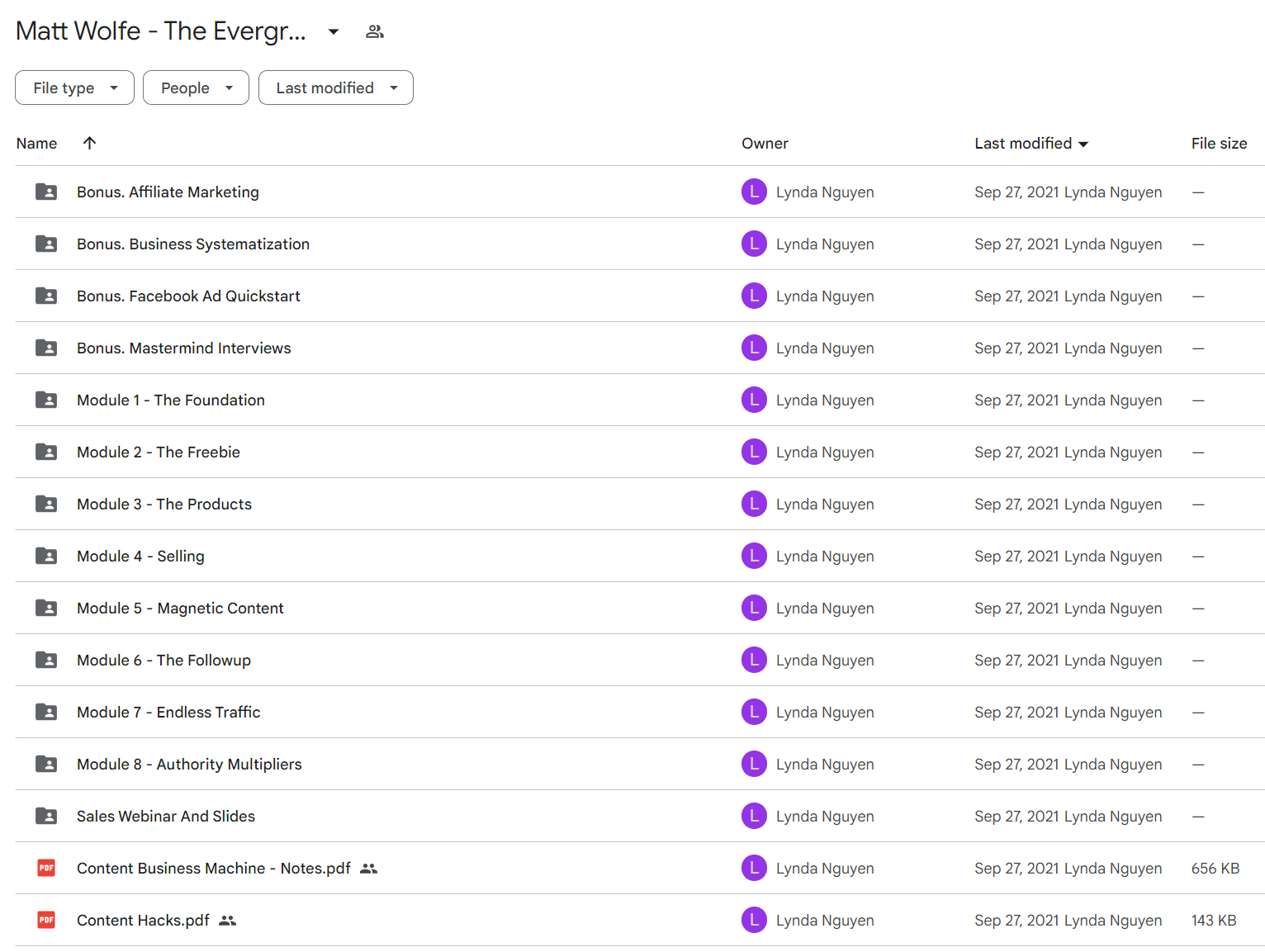Image resolution: width=1265 pixels, height=952 pixels.
Task: Open the People filter
Action: (196, 88)
